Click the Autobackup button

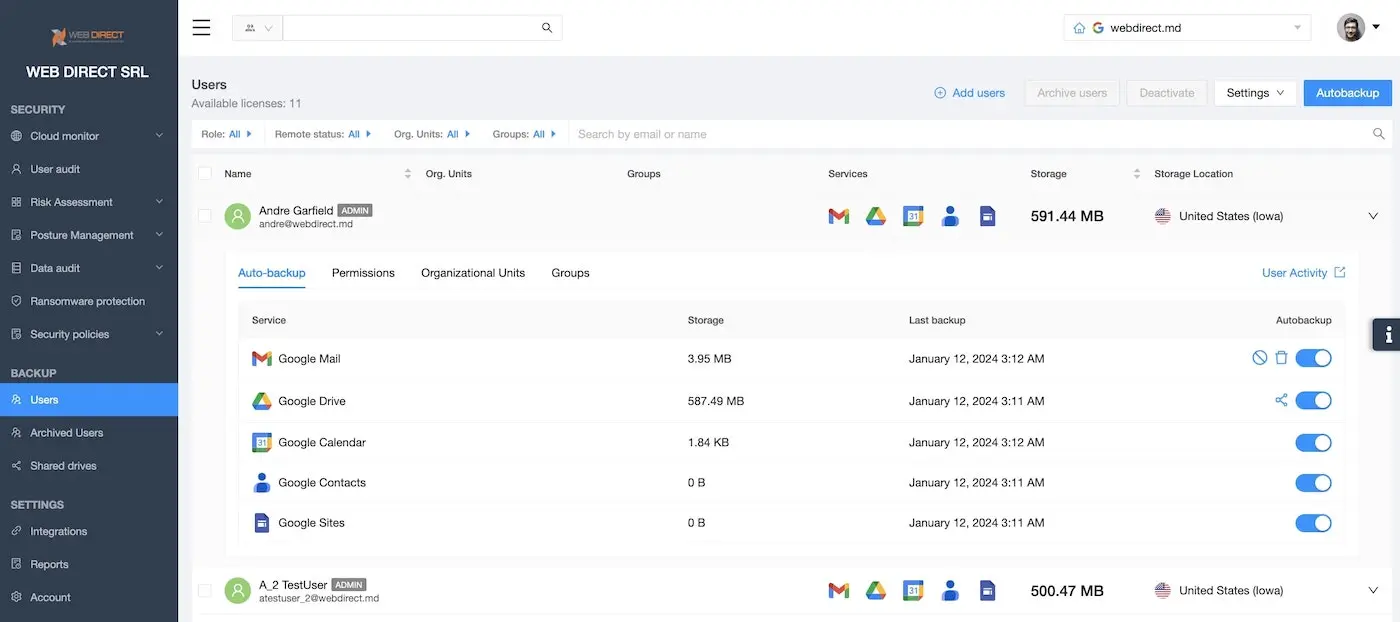point(1346,93)
